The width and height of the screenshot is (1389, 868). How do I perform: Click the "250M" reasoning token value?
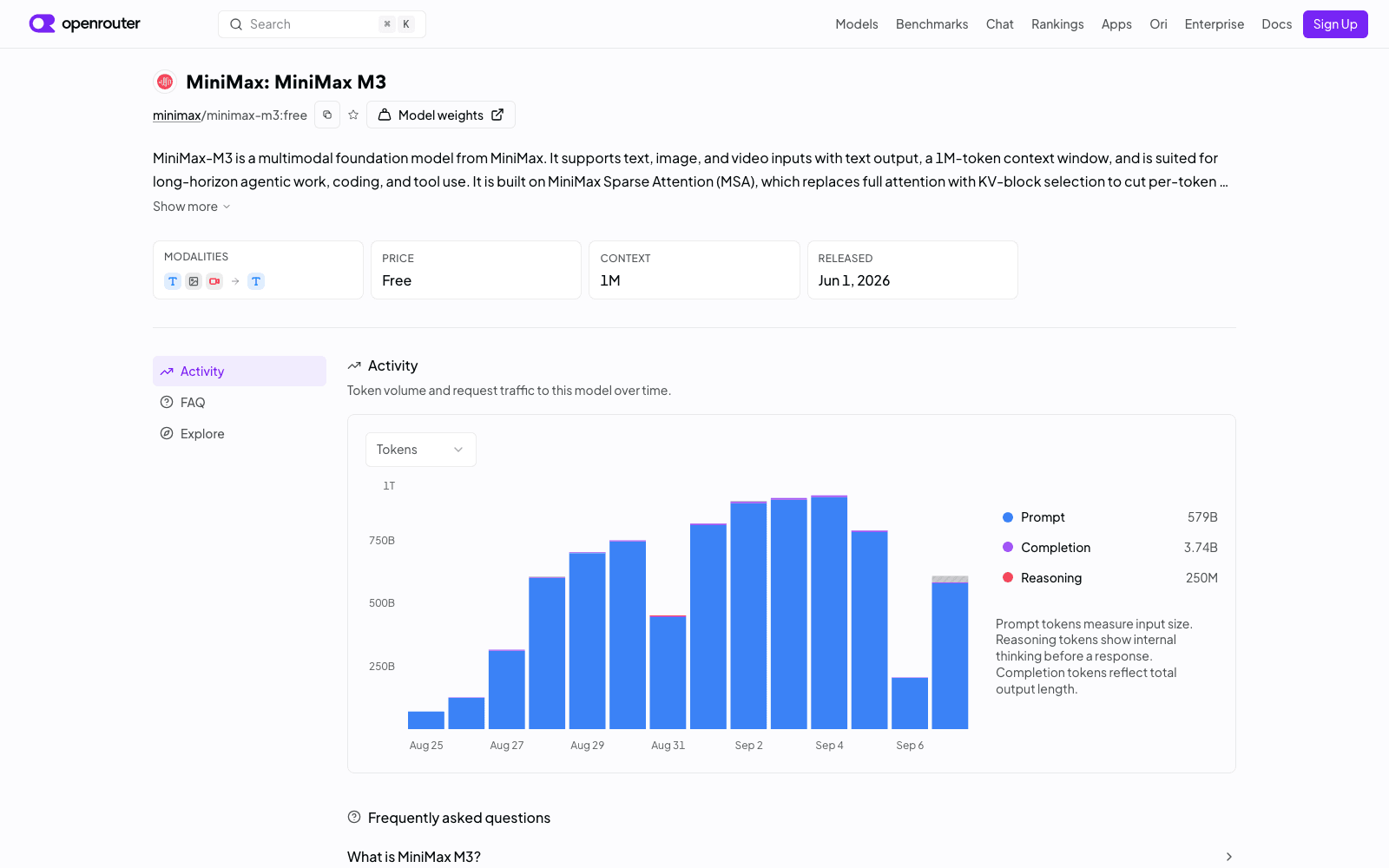coord(1201,578)
